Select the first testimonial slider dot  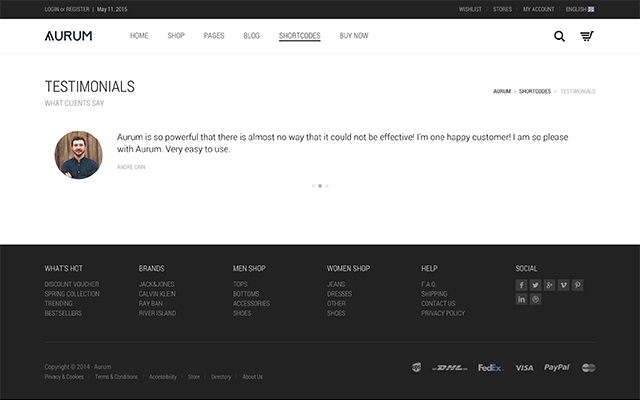[x=313, y=185]
